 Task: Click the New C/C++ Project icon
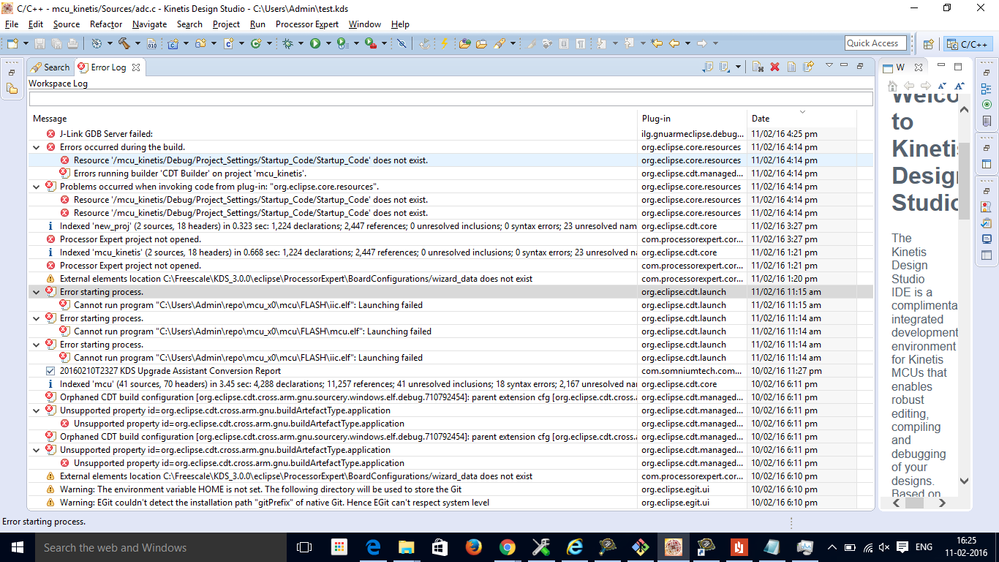click(173, 43)
